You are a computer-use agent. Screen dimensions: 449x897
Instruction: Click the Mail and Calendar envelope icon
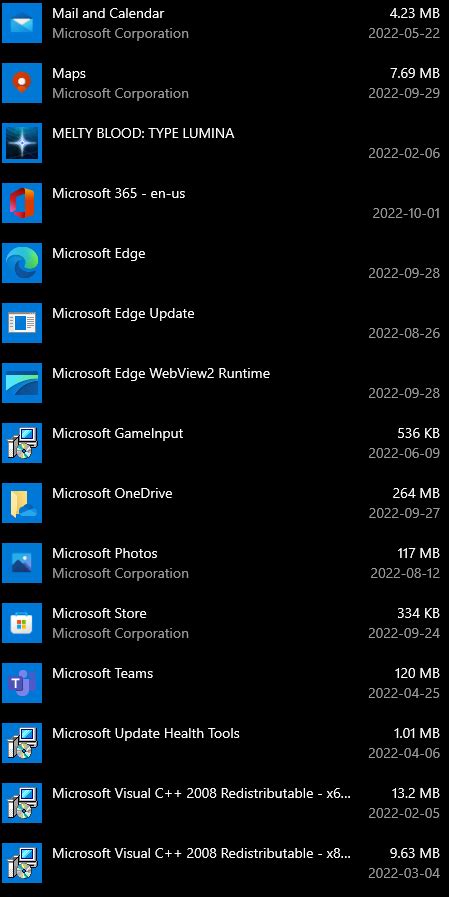click(x=22, y=23)
